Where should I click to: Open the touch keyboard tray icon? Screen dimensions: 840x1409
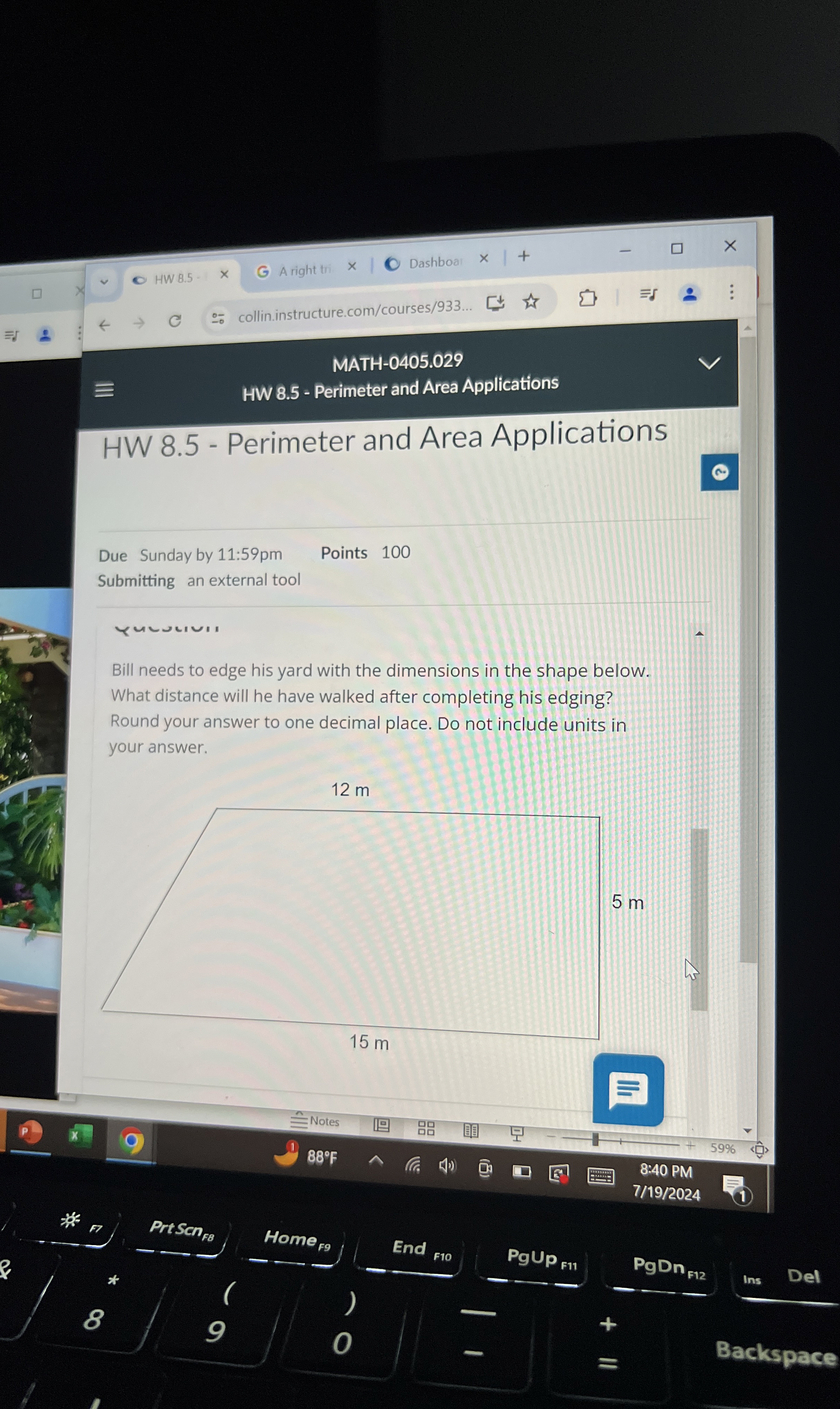coord(601,1176)
